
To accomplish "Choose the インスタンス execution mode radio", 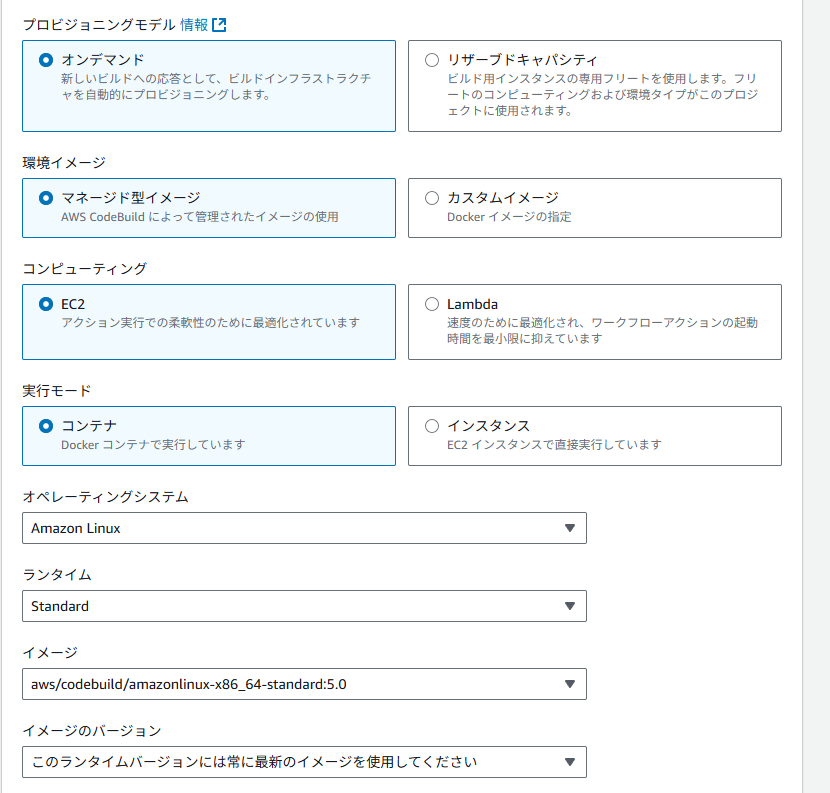I will (x=432, y=426).
